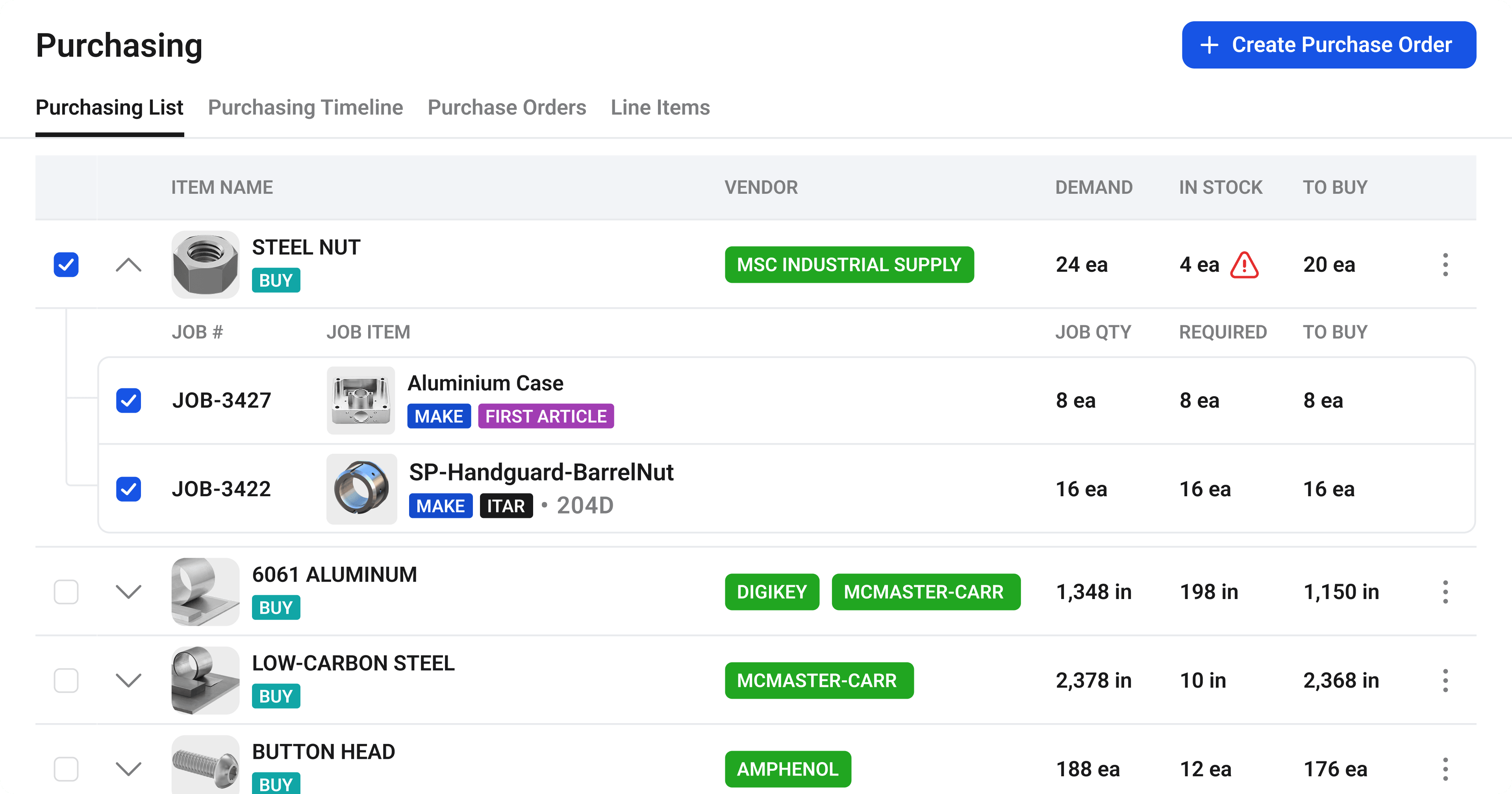The image size is (1512, 794).
Task: Uncheck the Steel Nut row checkbox
Action: 66,265
